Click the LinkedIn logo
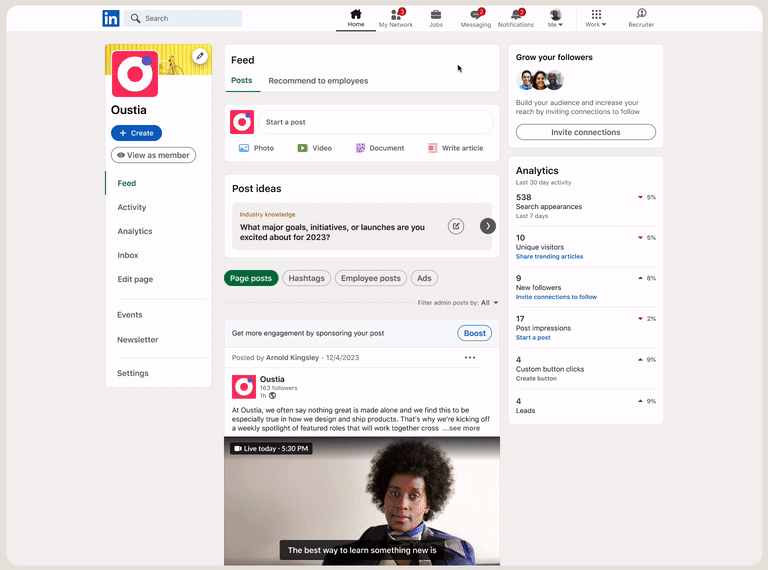Screen dimensions: 768x570 (x=111, y=18)
